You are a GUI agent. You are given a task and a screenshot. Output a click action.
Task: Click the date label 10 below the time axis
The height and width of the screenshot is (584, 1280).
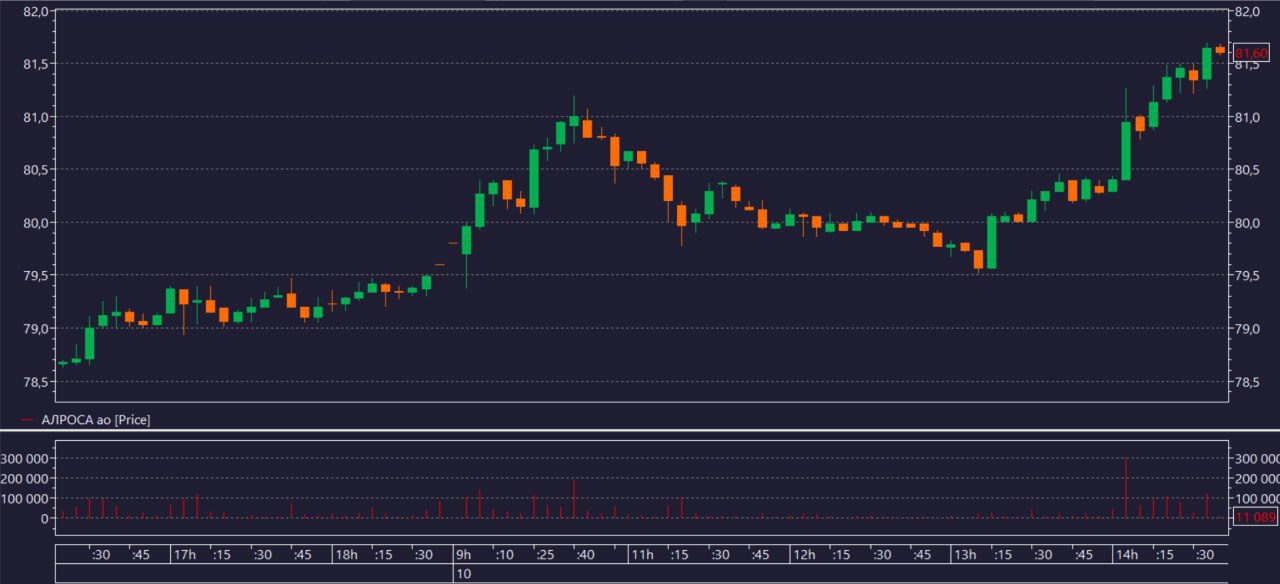464,574
